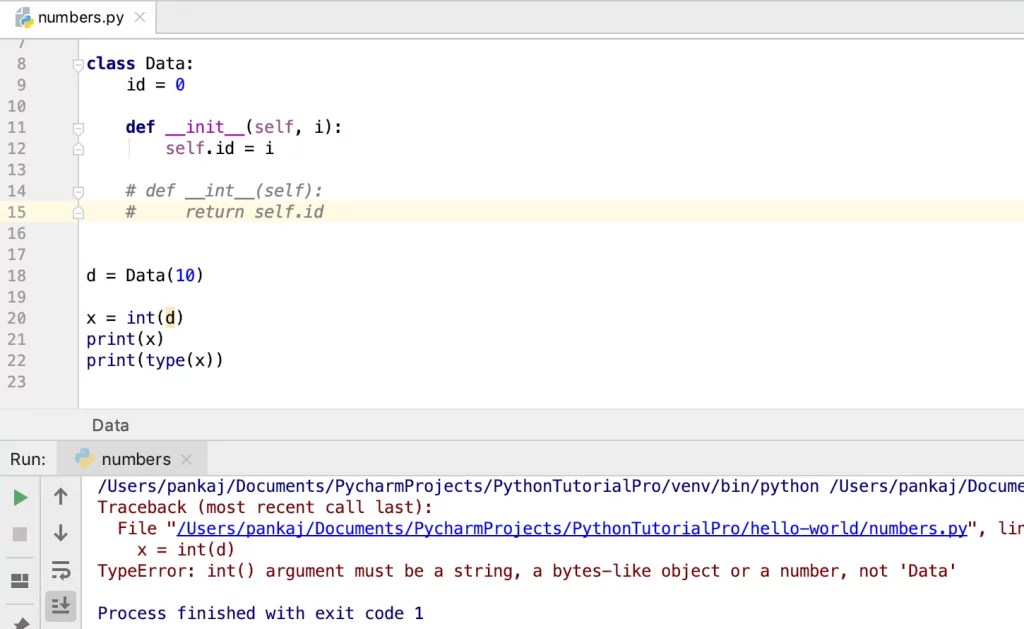The image size is (1024, 629).
Task: Click down the stack trace arrow
Action: (61, 533)
